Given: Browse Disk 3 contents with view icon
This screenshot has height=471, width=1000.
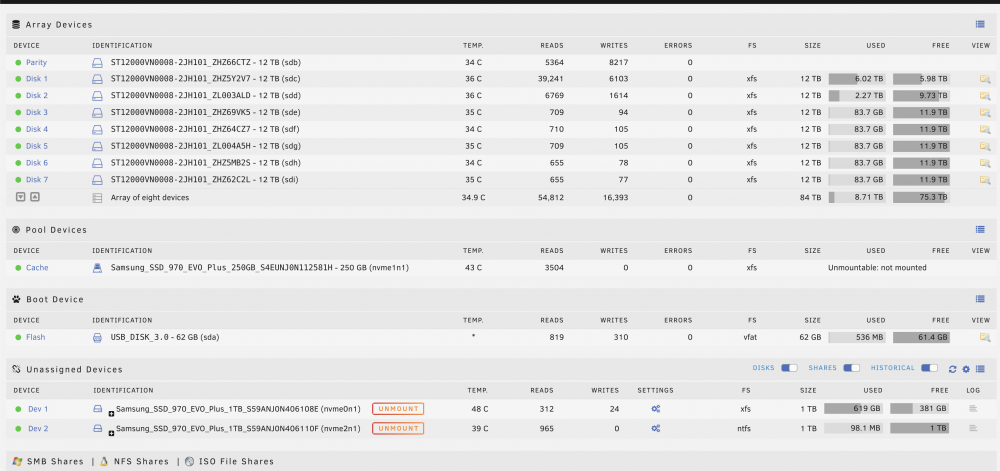Looking at the screenshot, I should click(x=985, y=113).
